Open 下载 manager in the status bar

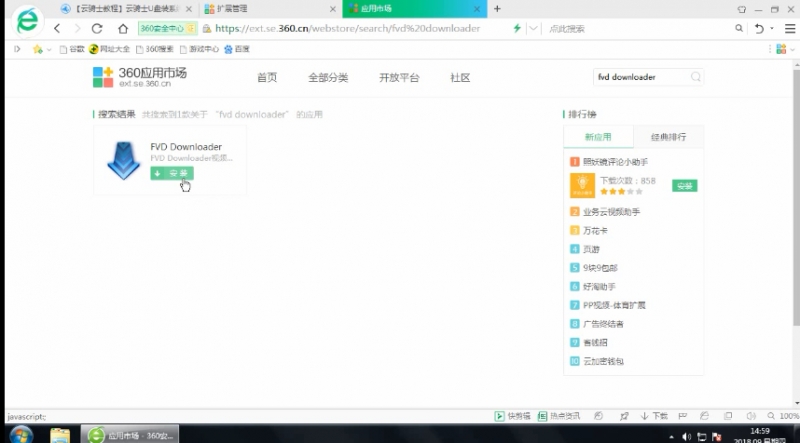(654, 416)
